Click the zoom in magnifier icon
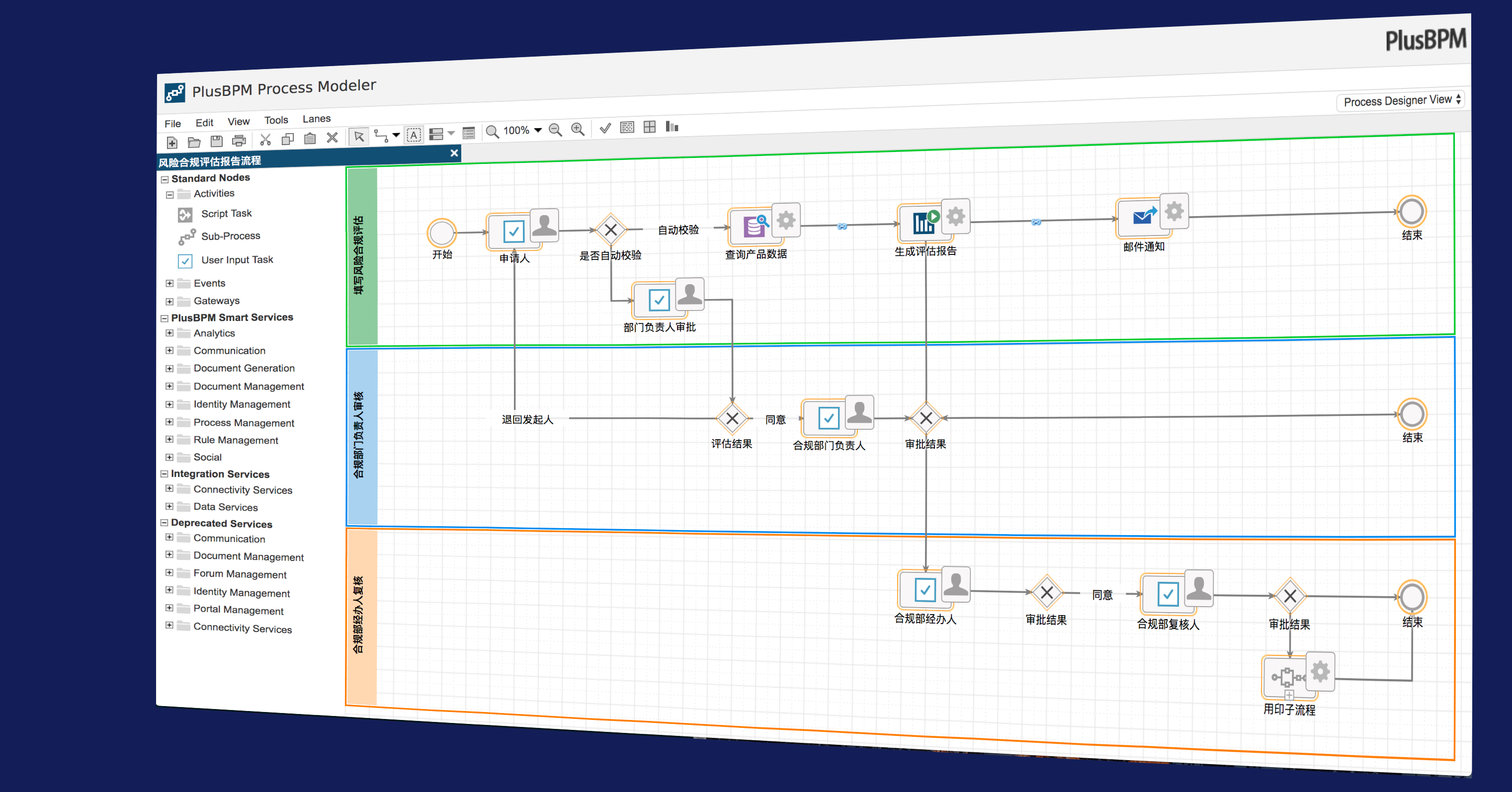 [578, 129]
